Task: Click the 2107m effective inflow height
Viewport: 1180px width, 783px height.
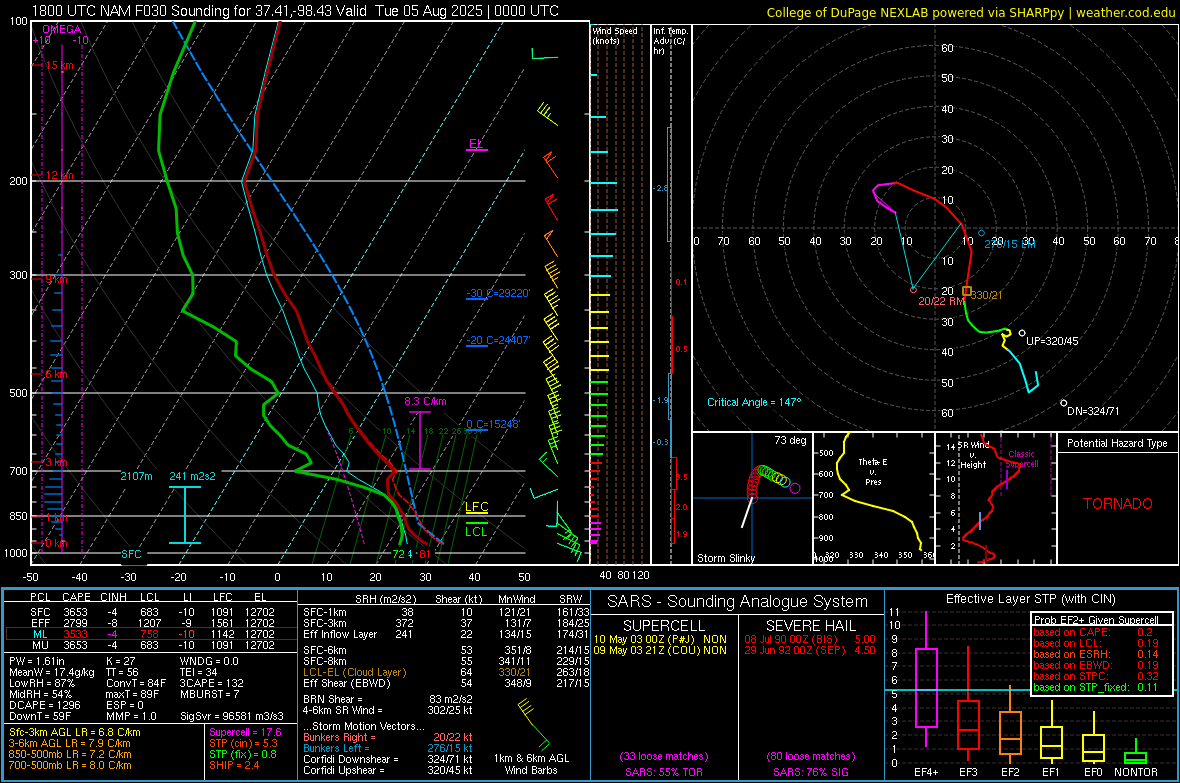Action: coord(136,476)
